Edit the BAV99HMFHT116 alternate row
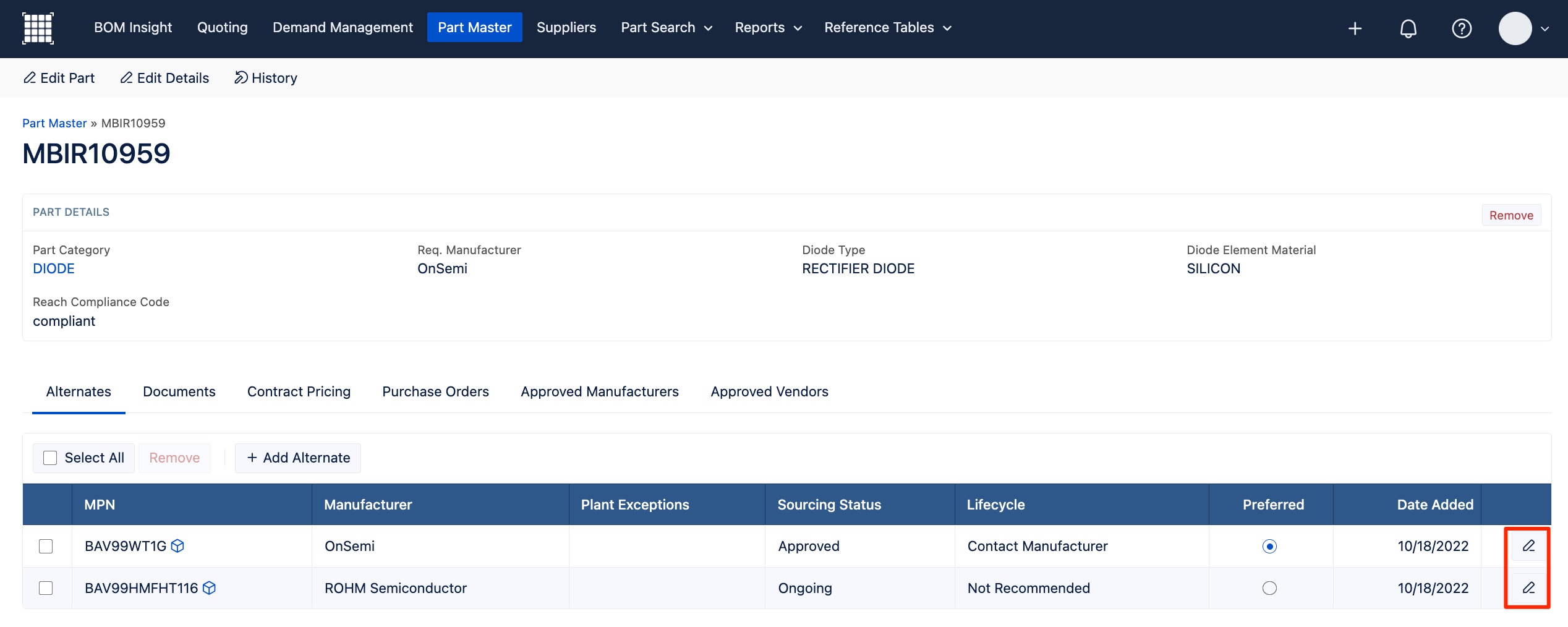 point(1528,588)
